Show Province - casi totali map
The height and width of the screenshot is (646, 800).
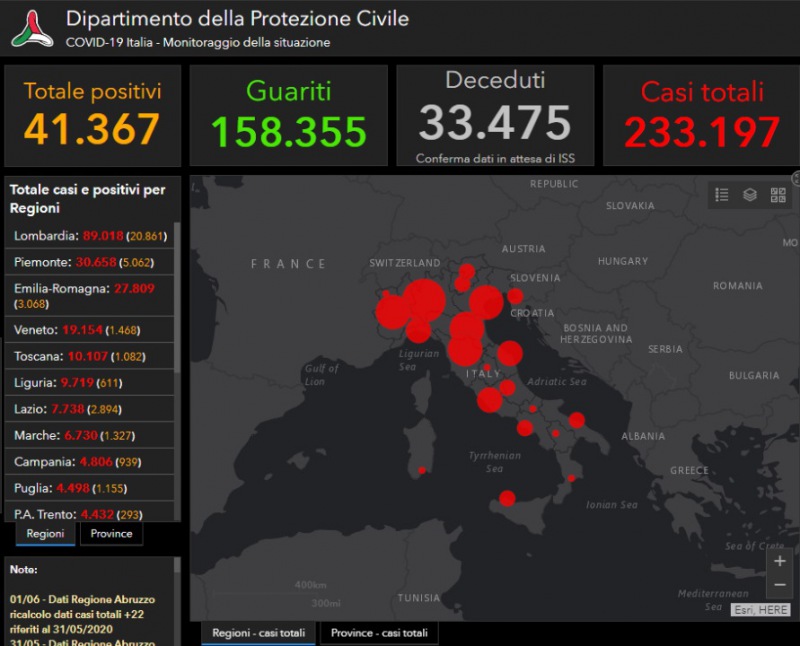coord(379,633)
